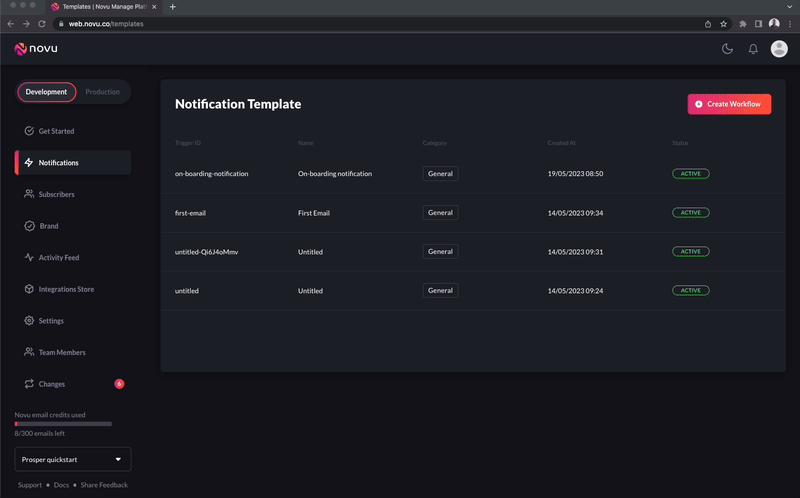Toggle dark mode with the moon icon
This screenshot has width=800, height=498.
tap(727, 49)
